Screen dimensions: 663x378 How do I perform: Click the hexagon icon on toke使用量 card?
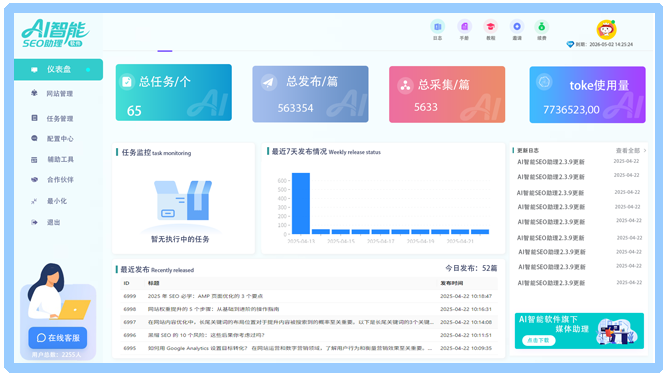[x=544, y=81]
